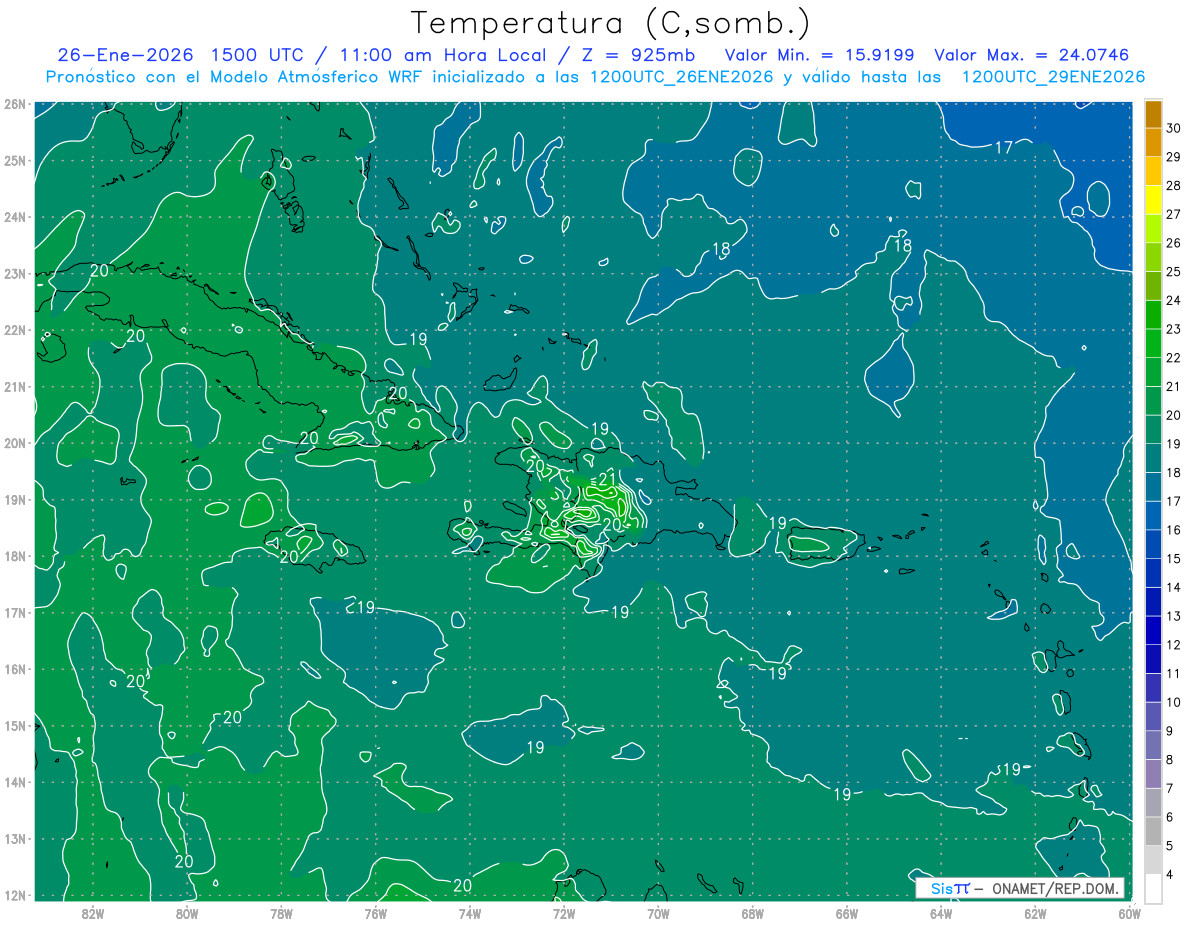Viewport: 1200px width, 927px height.
Task: Click the "25N" latitude axis label
Action: point(15,160)
